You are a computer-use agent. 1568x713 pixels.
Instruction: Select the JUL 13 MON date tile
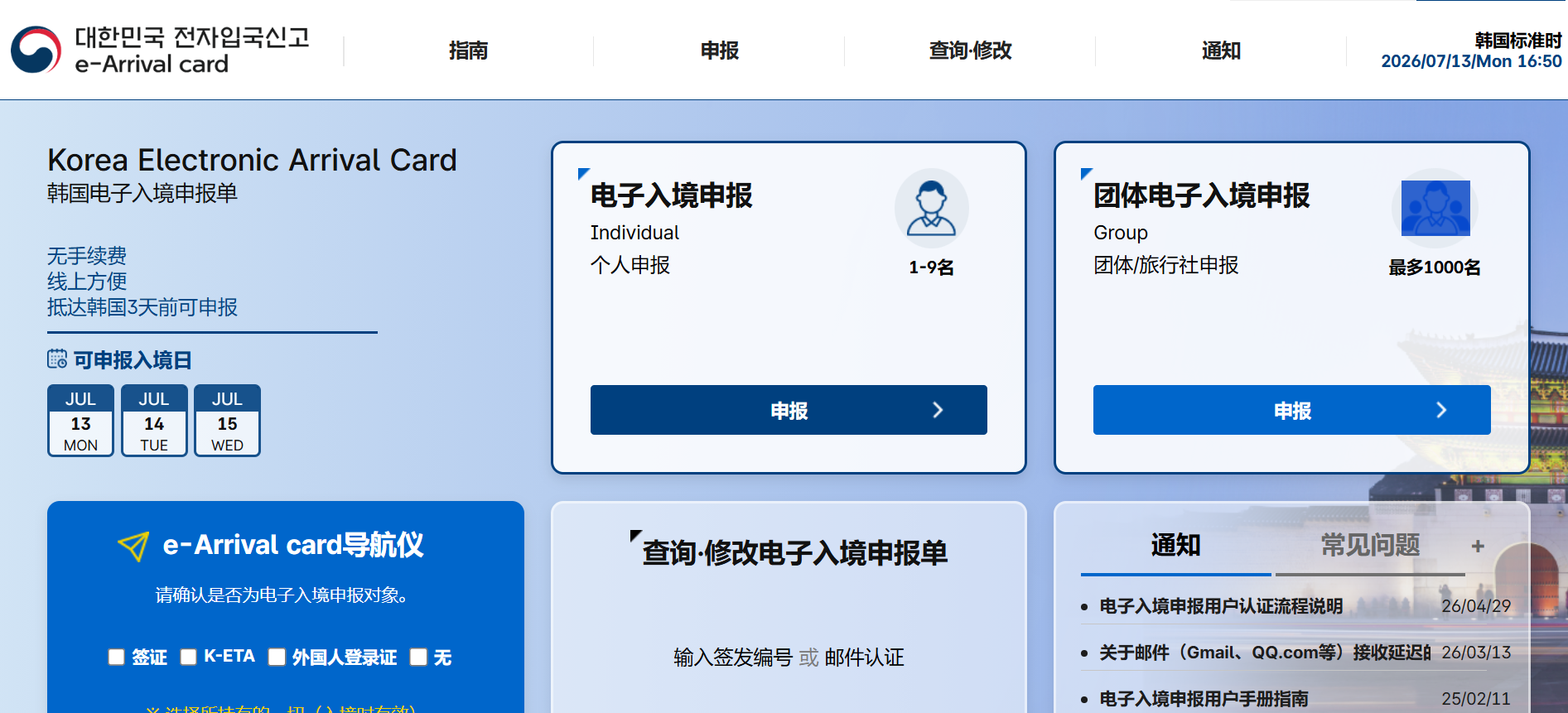80,421
